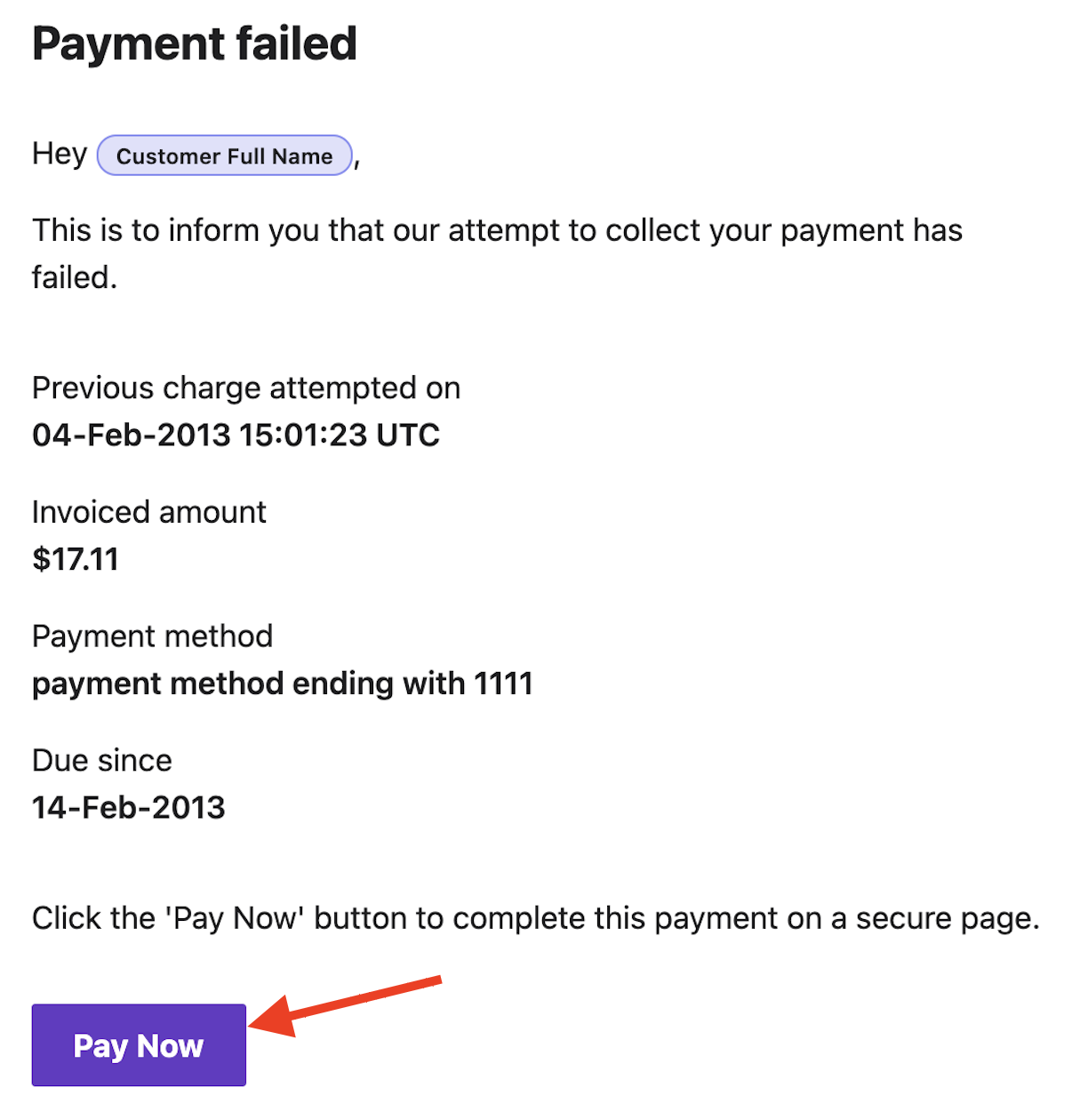Click the Due since label
Screen dimensions: 1072x1120
[102, 761]
